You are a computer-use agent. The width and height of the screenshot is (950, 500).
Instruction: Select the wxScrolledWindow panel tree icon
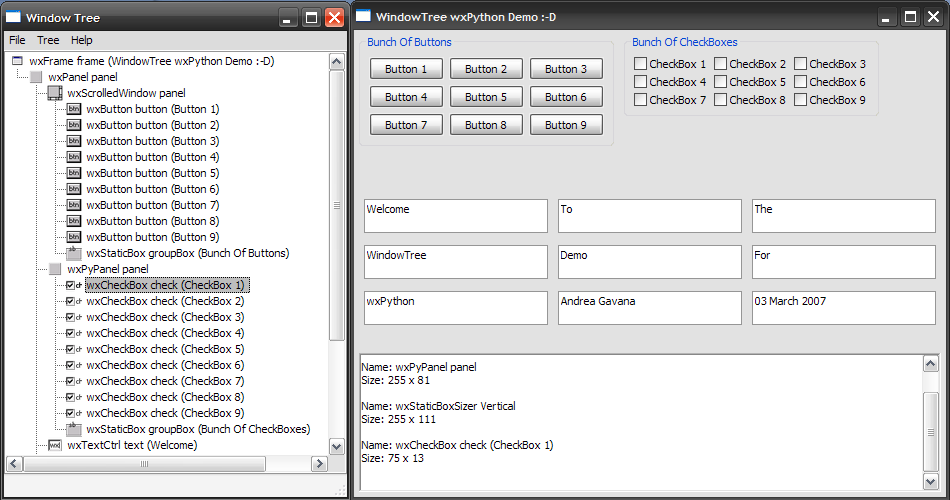click(55, 93)
